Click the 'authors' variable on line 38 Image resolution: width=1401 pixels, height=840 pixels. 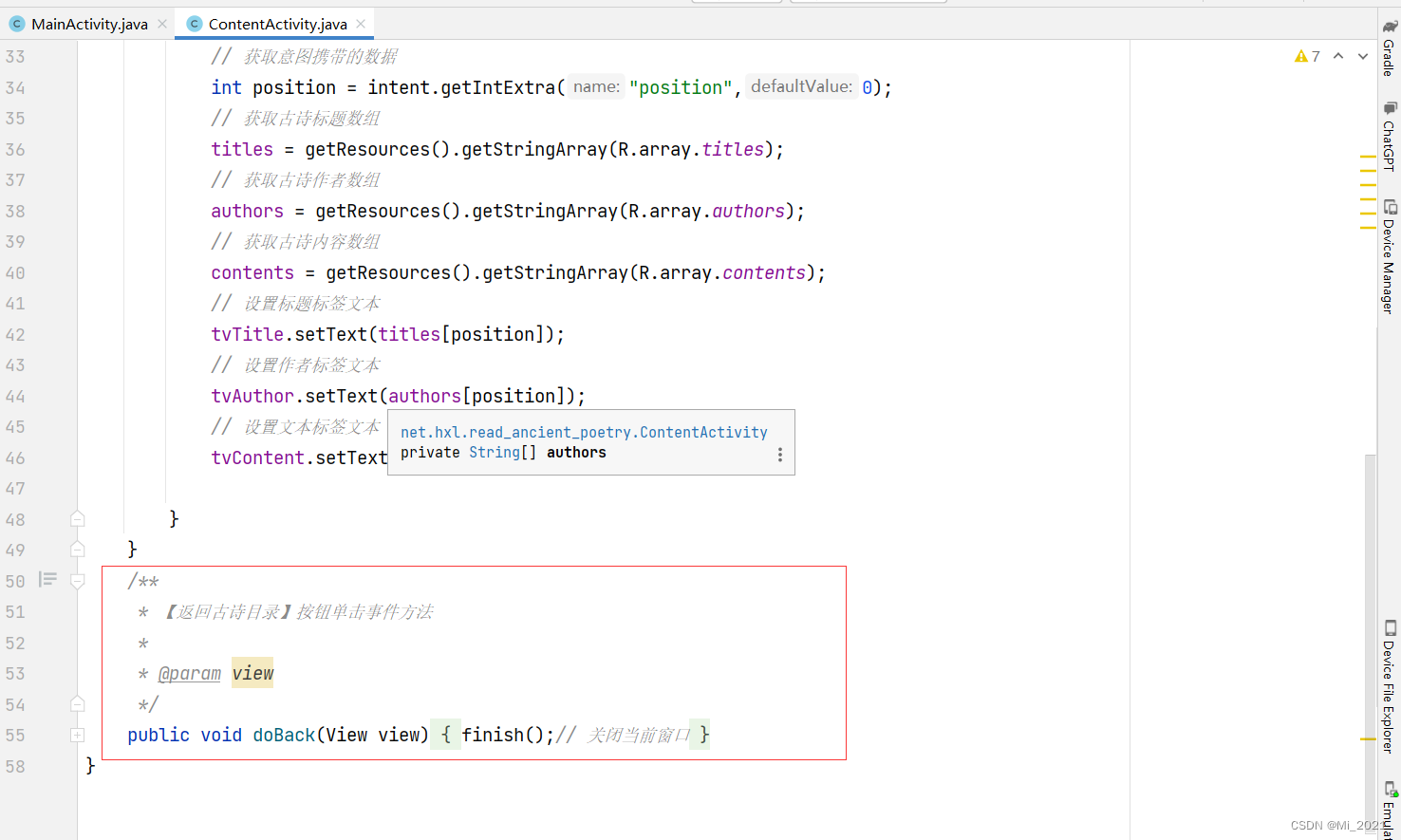click(247, 211)
